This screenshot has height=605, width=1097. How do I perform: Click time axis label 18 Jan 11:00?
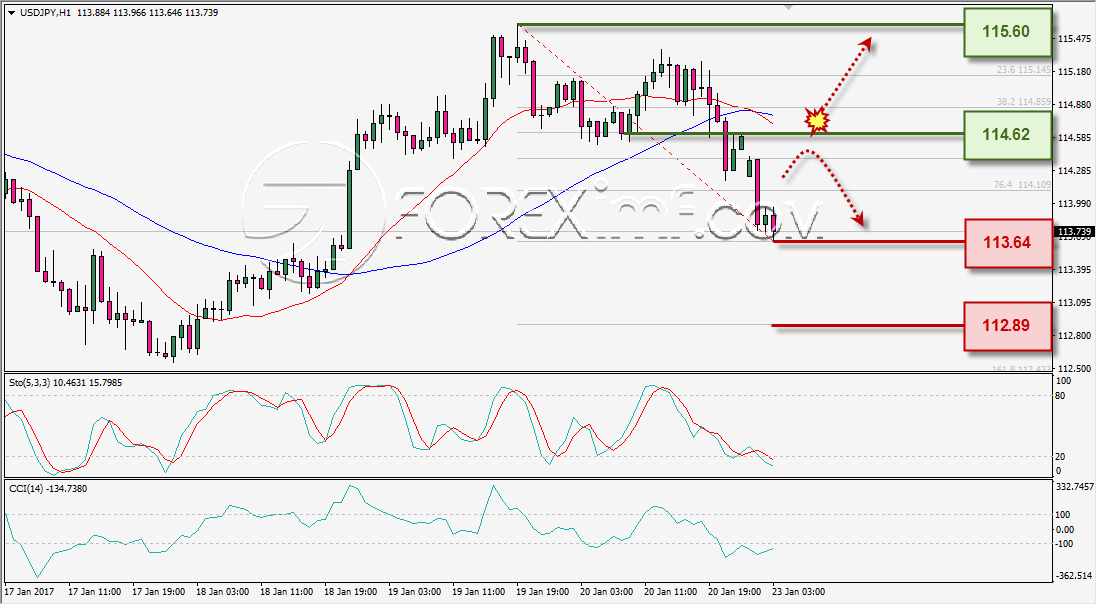[286, 592]
